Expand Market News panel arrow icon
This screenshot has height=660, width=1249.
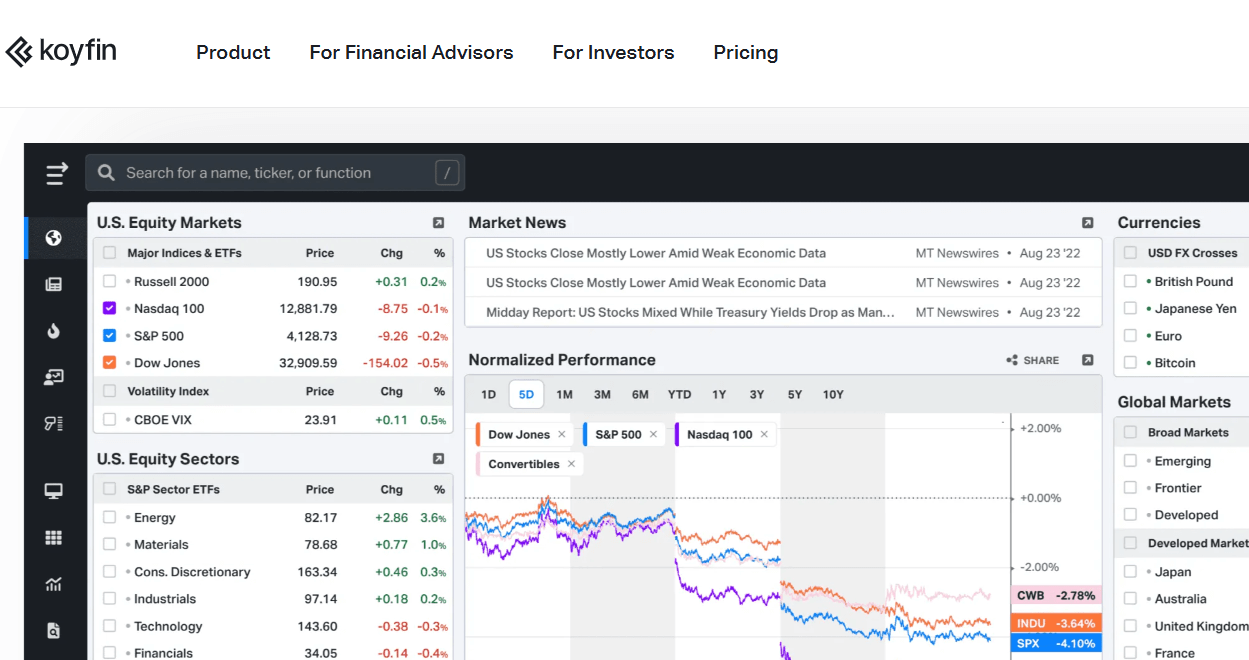(1088, 223)
